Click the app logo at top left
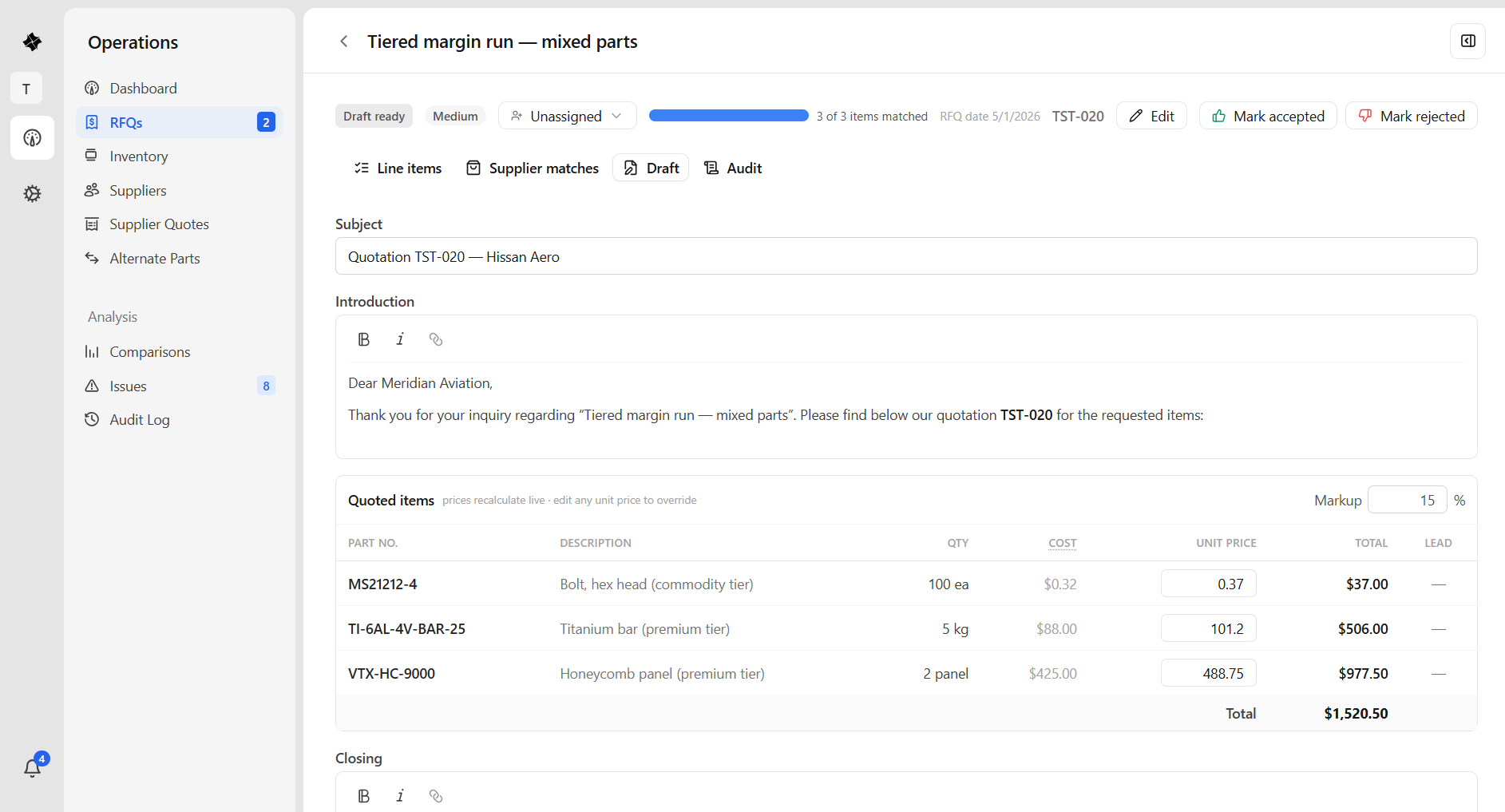The height and width of the screenshot is (812, 1505). point(32,42)
